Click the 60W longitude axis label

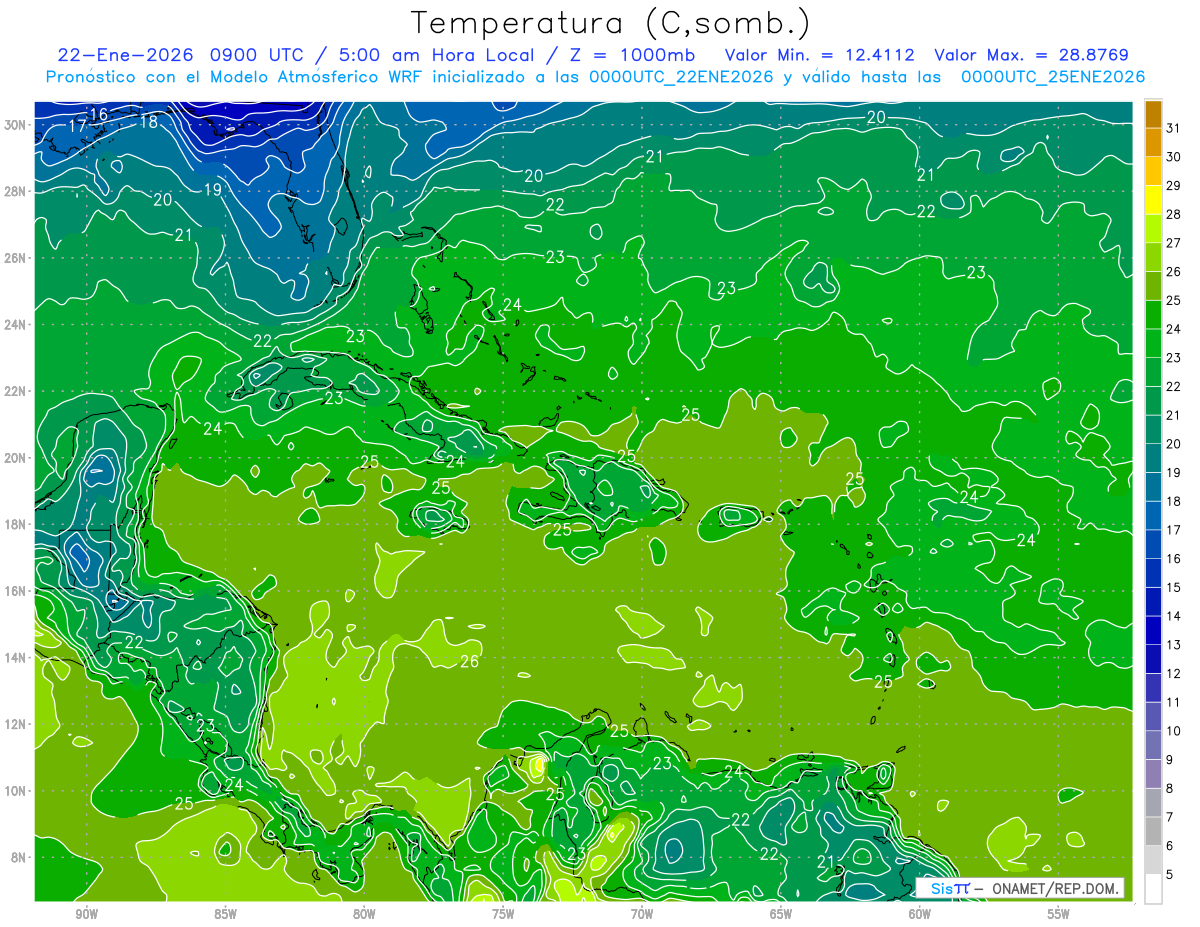tap(920, 914)
